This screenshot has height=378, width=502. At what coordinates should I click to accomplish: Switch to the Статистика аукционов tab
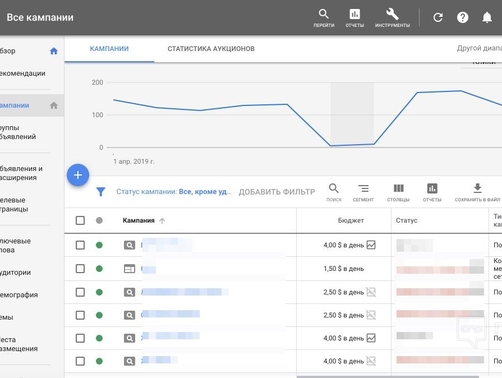pos(211,49)
